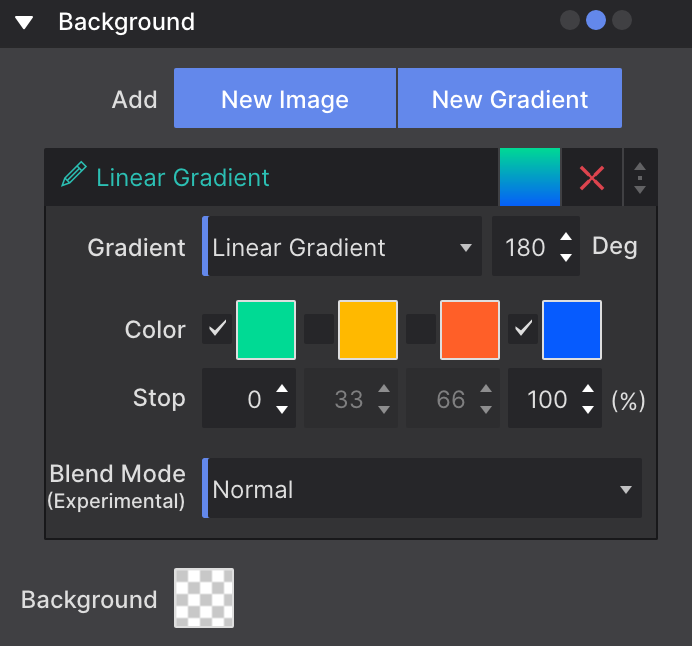Open the Blend Mode Normal dropdown

click(422, 489)
